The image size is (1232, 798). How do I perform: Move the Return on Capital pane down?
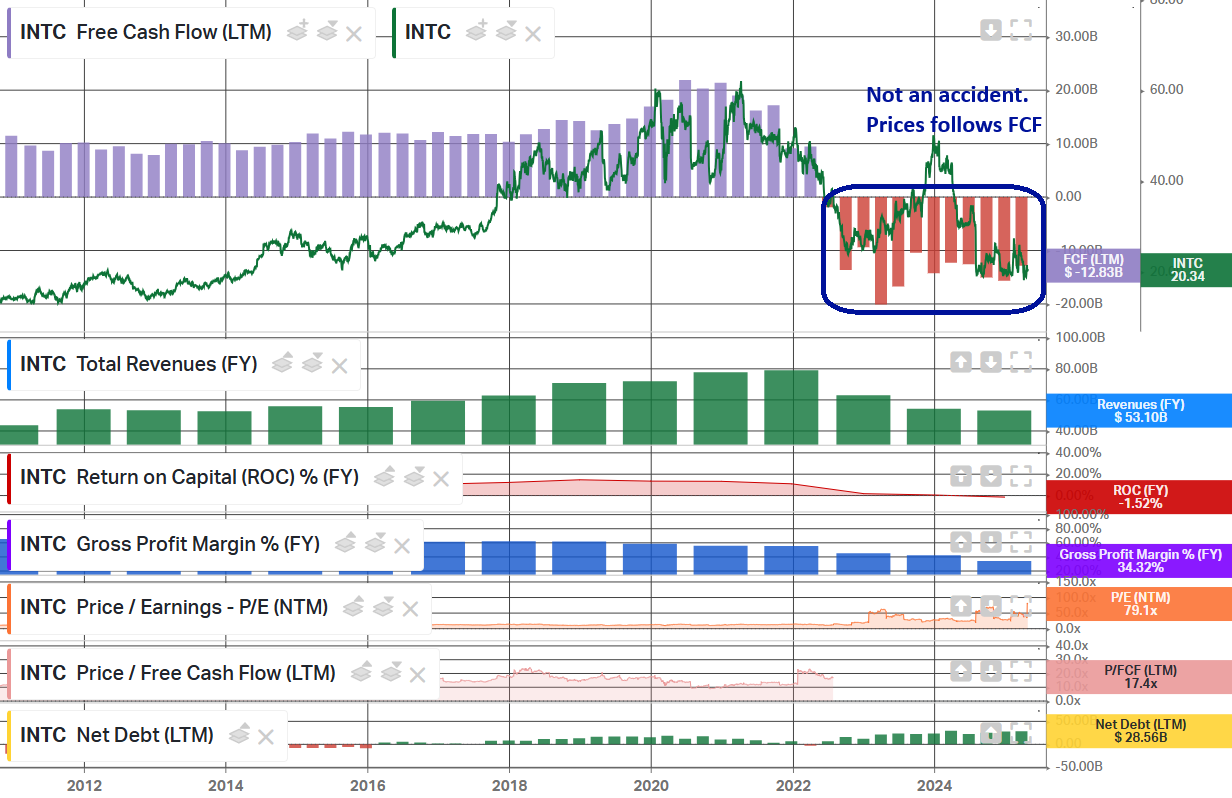click(x=990, y=476)
